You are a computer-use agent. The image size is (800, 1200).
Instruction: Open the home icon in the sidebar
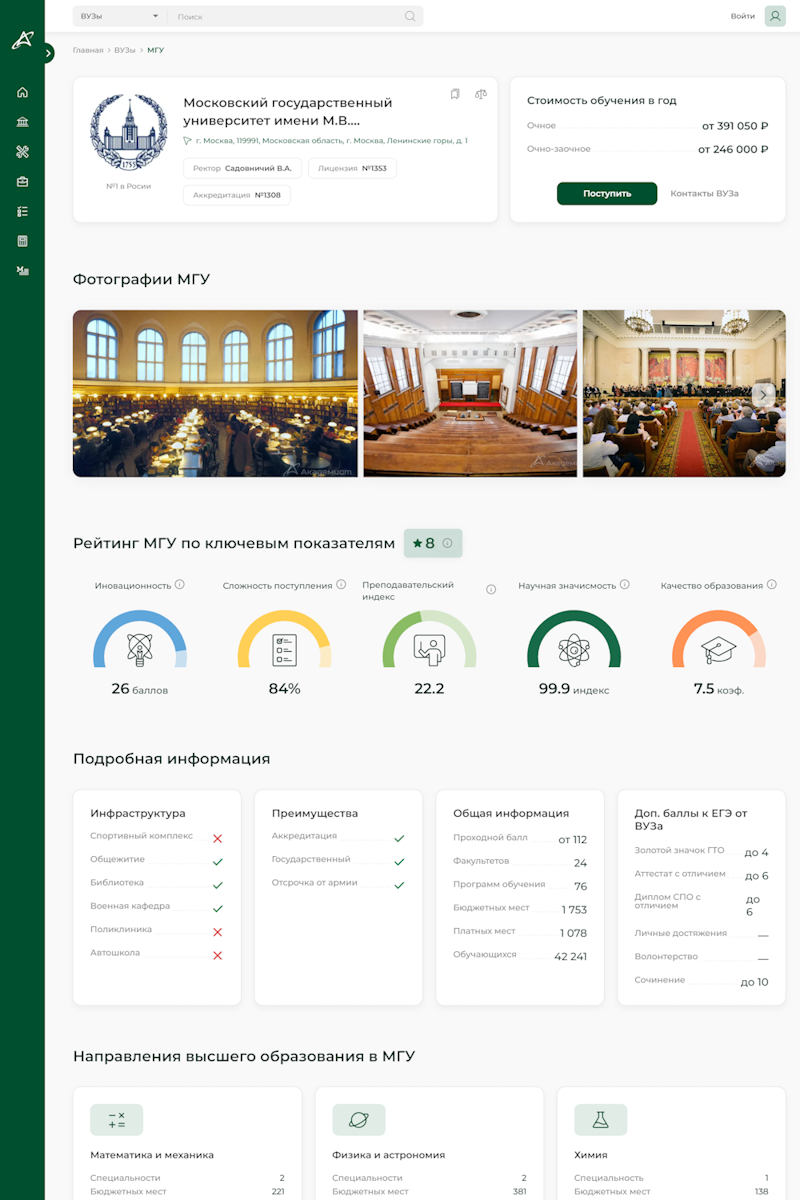(x=22, y=93)
